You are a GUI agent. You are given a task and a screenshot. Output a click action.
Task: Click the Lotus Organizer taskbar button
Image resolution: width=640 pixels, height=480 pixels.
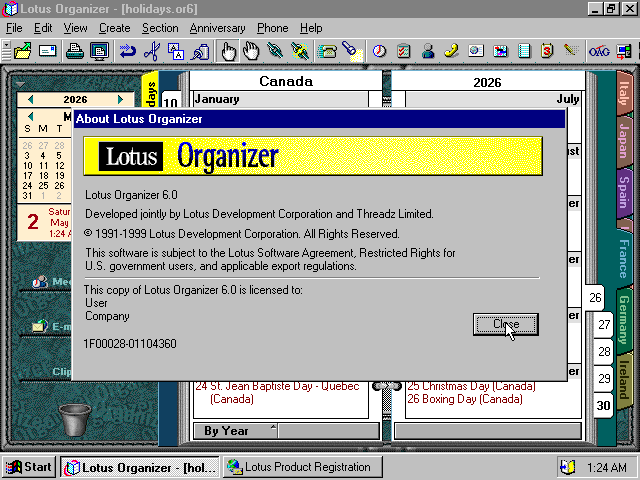point(140,467)
